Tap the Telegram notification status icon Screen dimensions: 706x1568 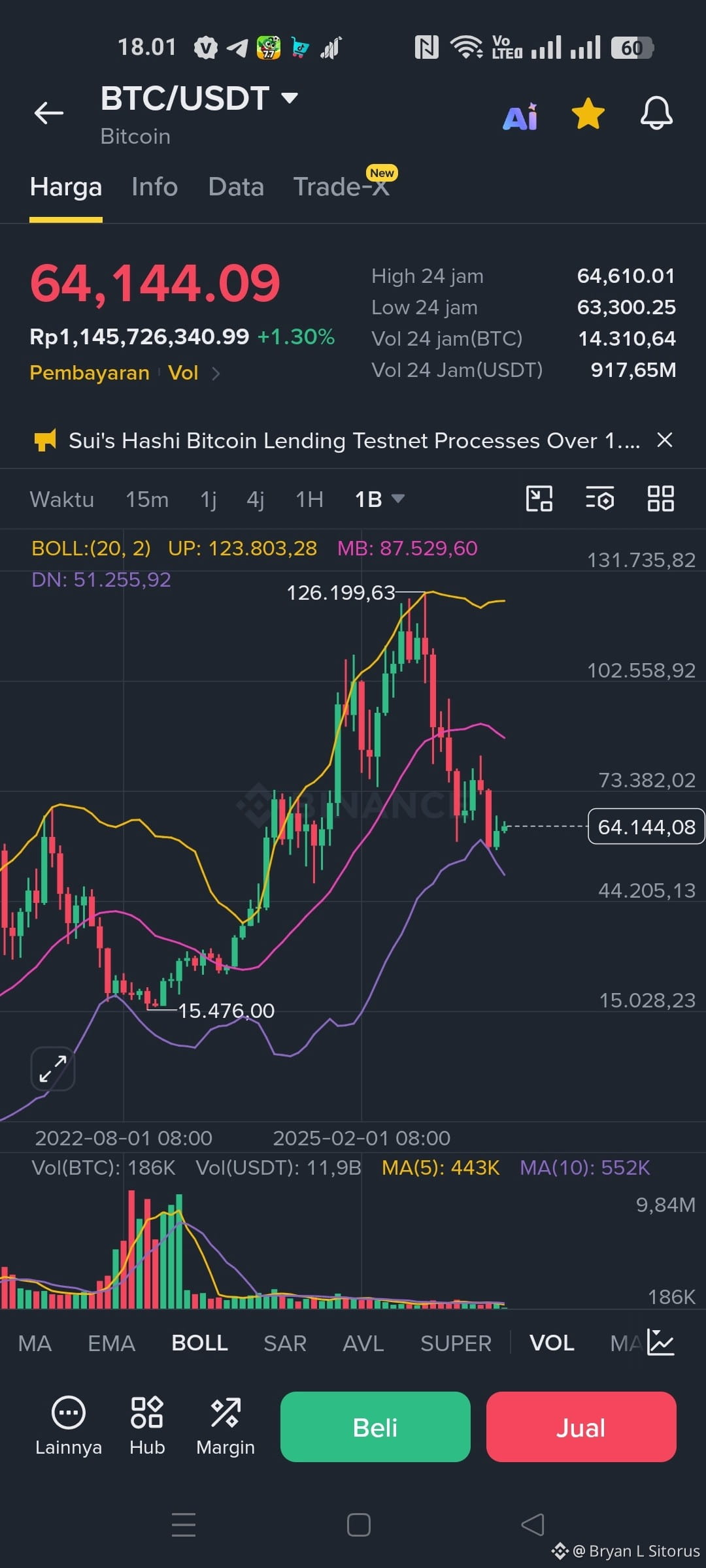pyautogui.click(x=237, y=48)
